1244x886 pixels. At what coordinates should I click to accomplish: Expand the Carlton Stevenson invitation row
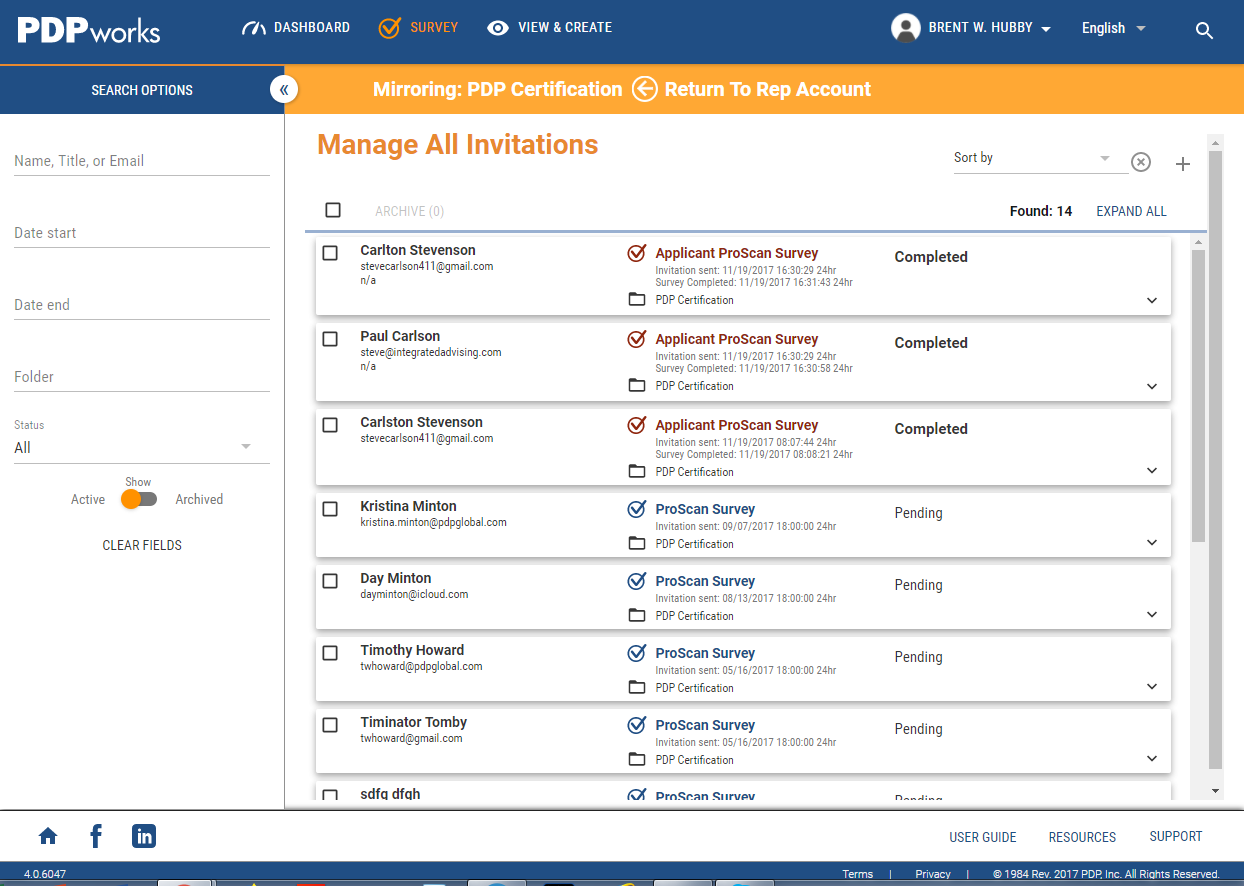click(1152, 300)
